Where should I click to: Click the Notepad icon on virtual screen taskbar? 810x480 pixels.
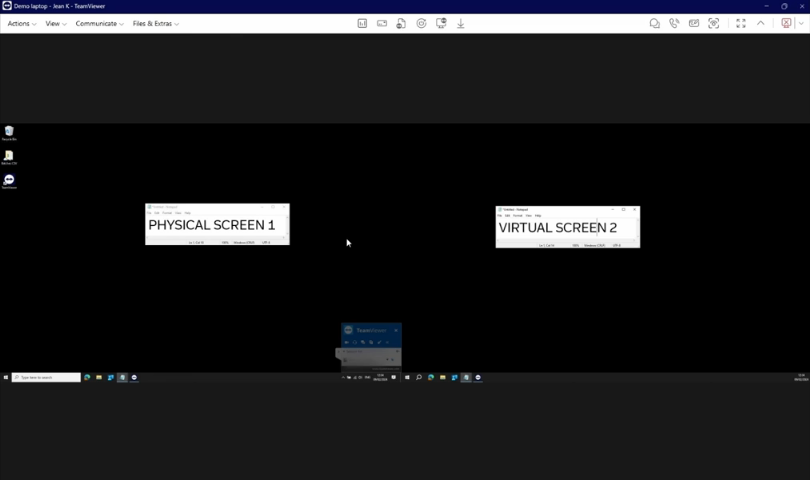click(466, 377)
